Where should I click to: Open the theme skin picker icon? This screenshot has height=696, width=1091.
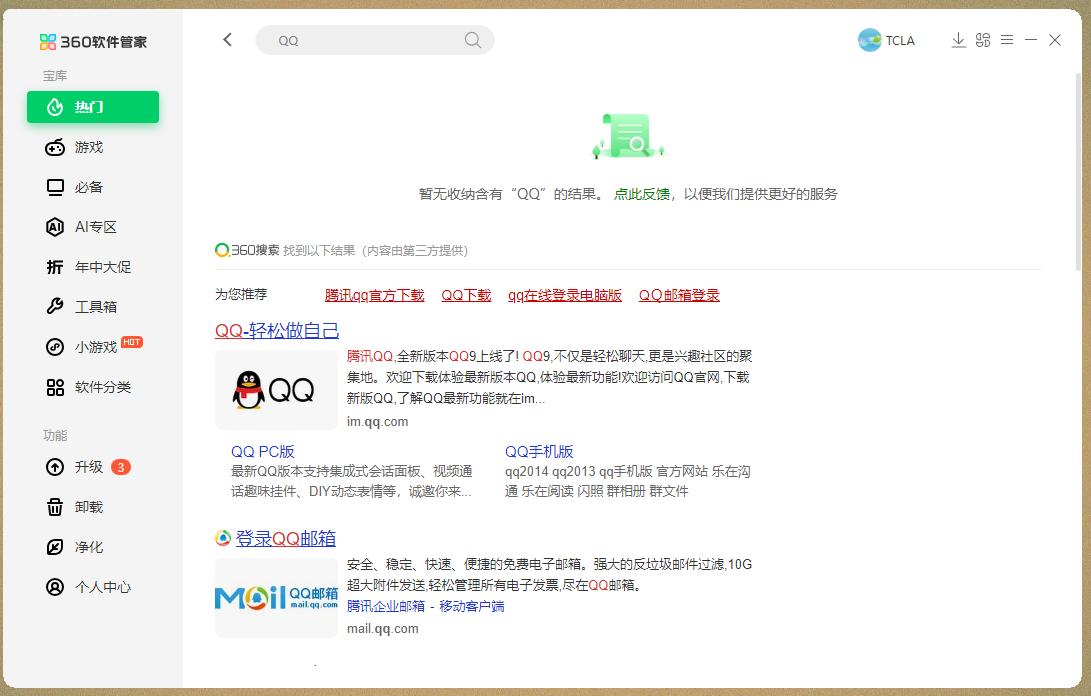[x=982, y=39]
